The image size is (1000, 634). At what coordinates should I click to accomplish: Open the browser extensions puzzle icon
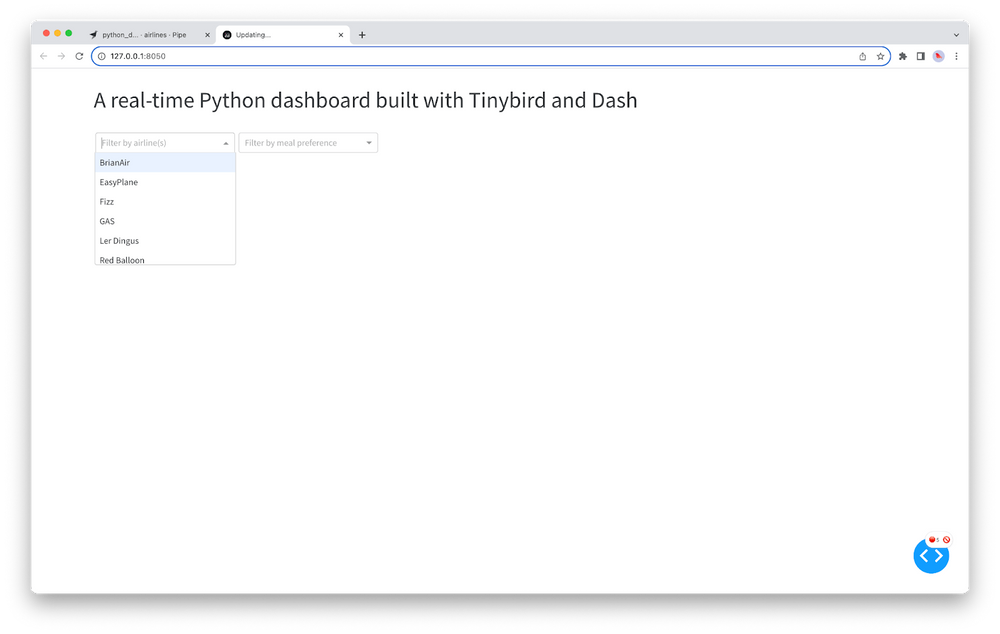[903, 57]
